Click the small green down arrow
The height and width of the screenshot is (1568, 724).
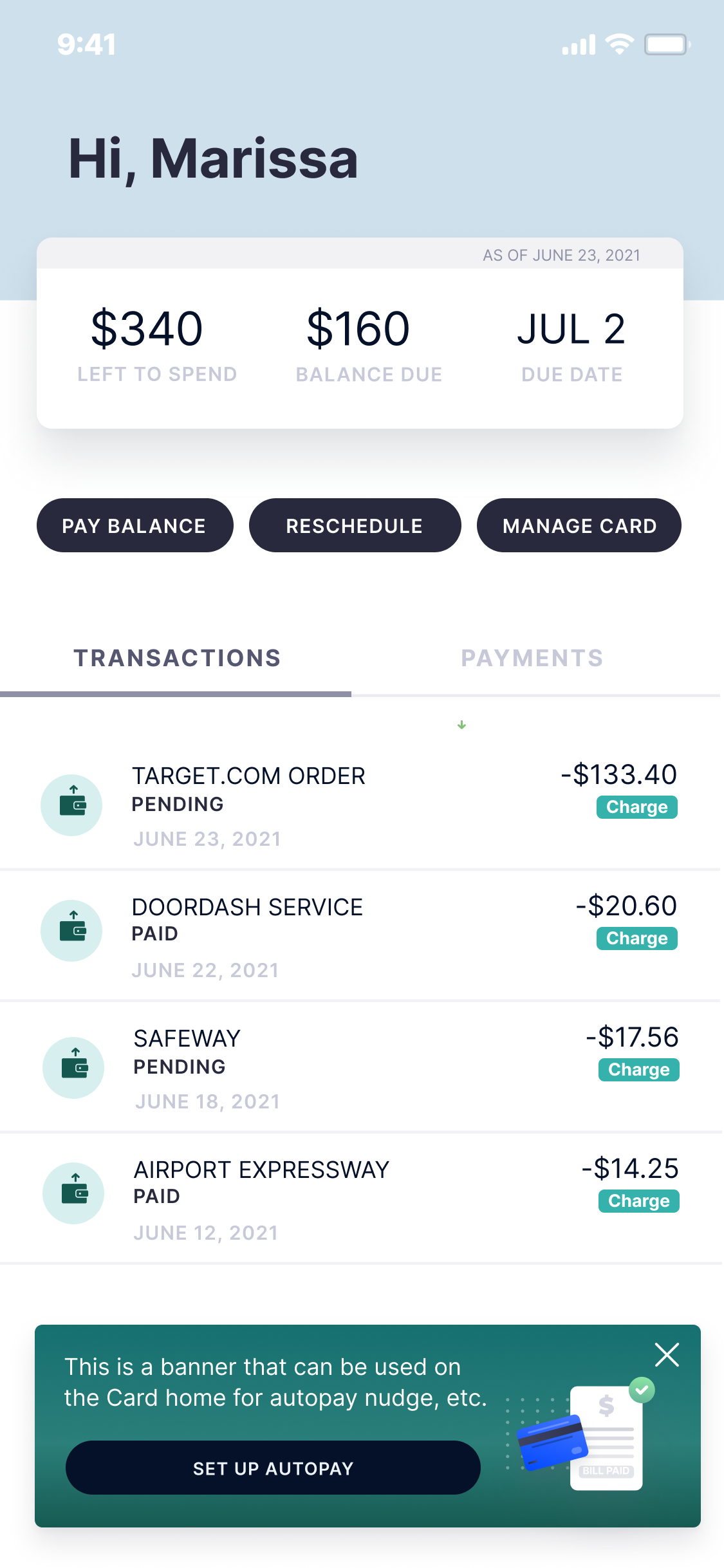(461, 725)
